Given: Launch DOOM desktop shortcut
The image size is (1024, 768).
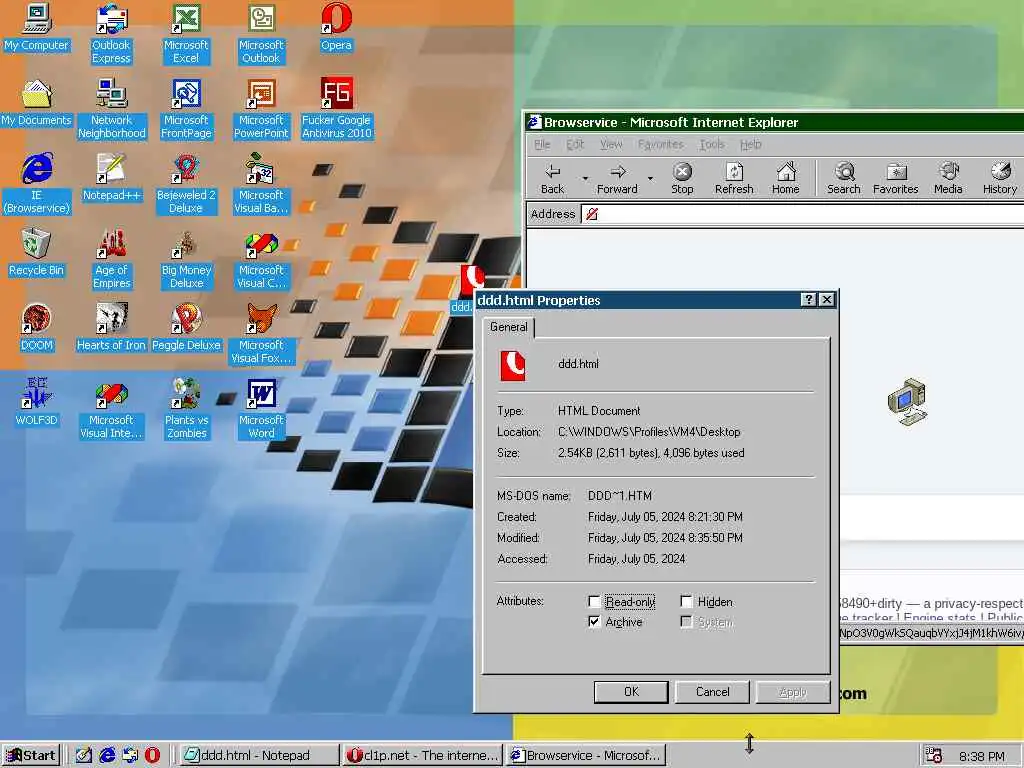Looking at the screenshot, I should click(x=37, y=328).
